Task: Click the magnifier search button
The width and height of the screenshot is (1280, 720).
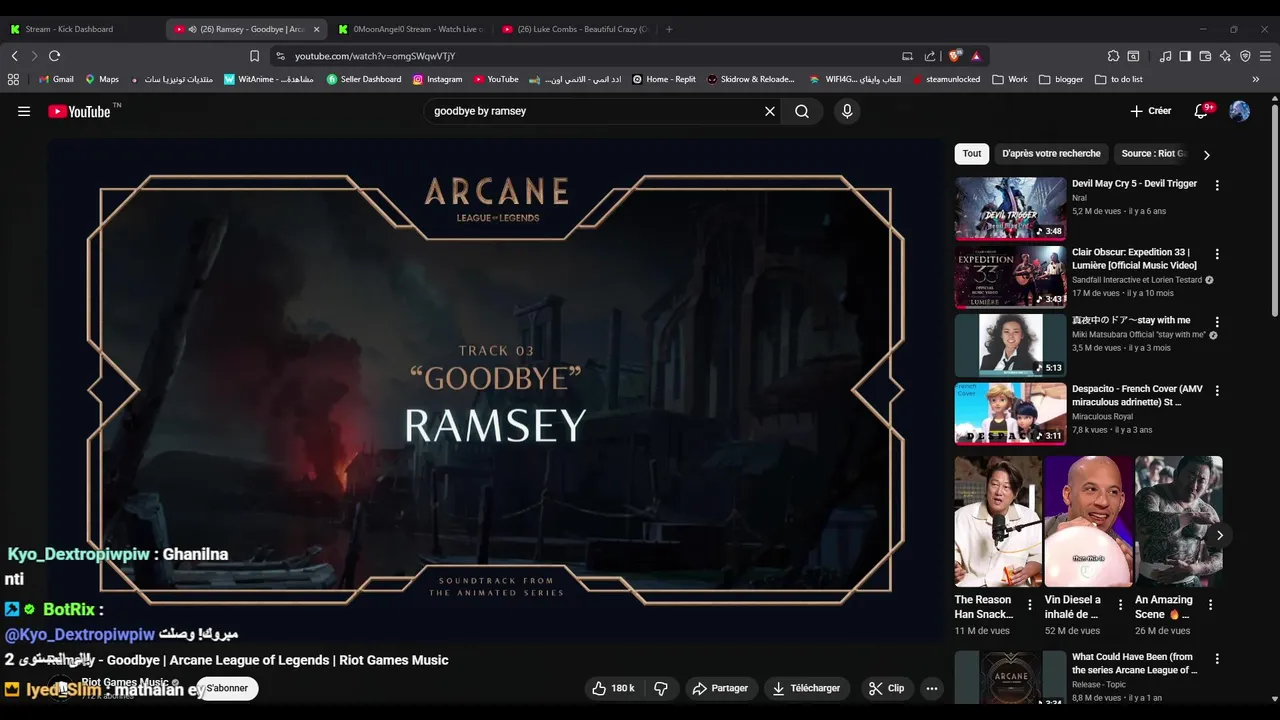Action: 802,111
